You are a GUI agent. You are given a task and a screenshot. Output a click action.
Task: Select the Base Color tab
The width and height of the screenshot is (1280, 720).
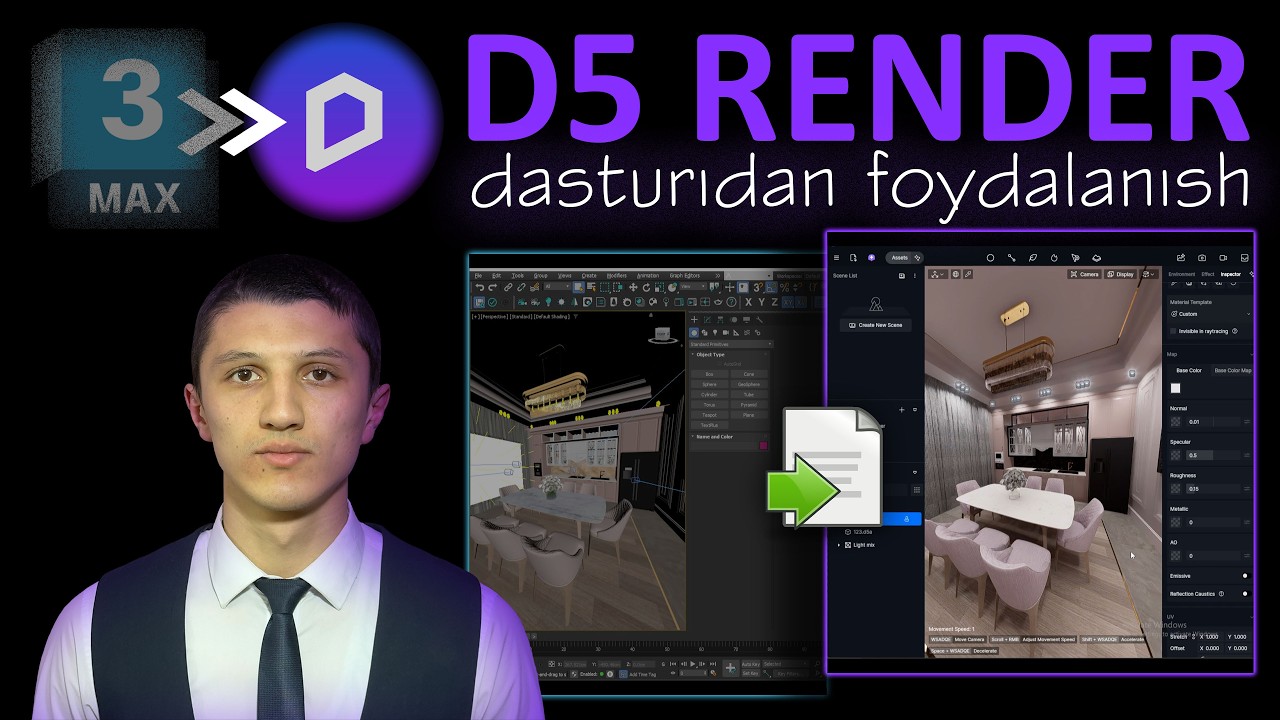coord(1189,371)
